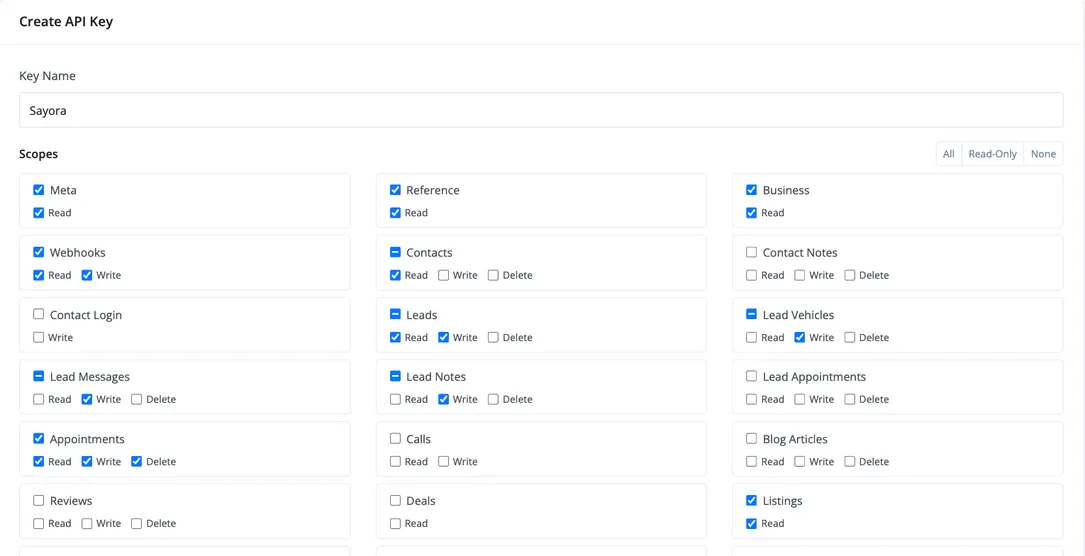Disable Read under Leads

pos(395,337)
